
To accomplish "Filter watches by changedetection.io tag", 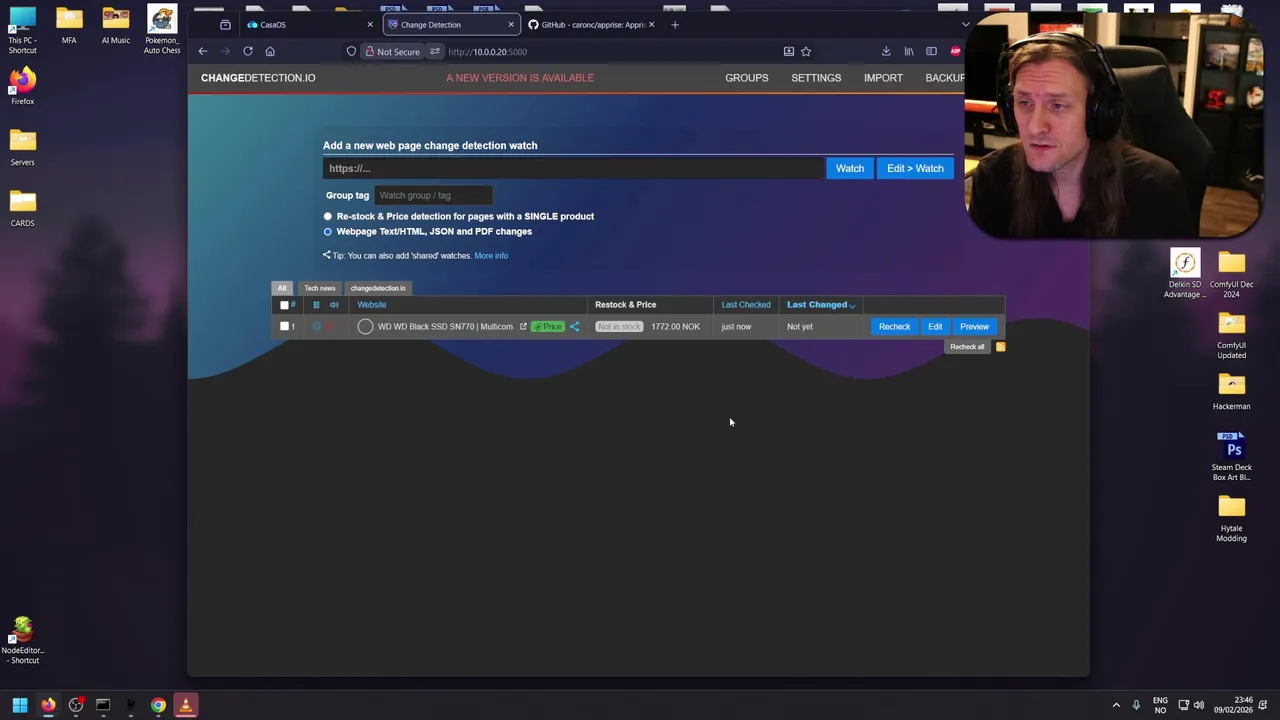I will pyautogui.click(x=378, y=288).
